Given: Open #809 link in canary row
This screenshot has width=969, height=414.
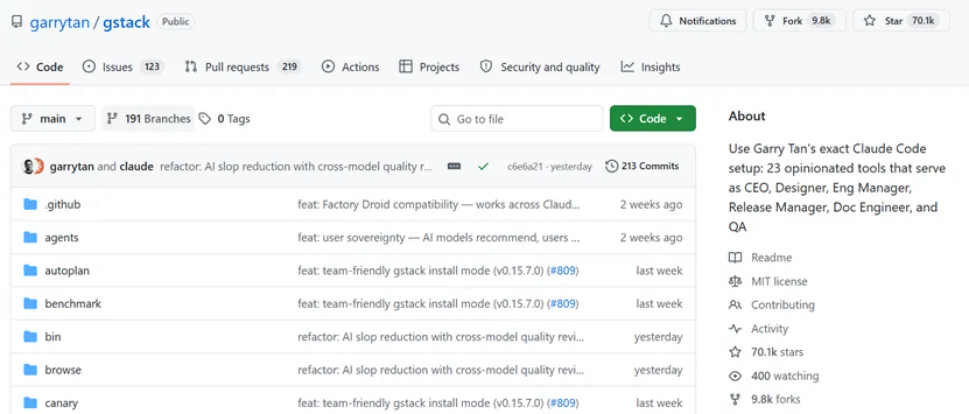Looking at the screenshot, I should coord(562,403).
